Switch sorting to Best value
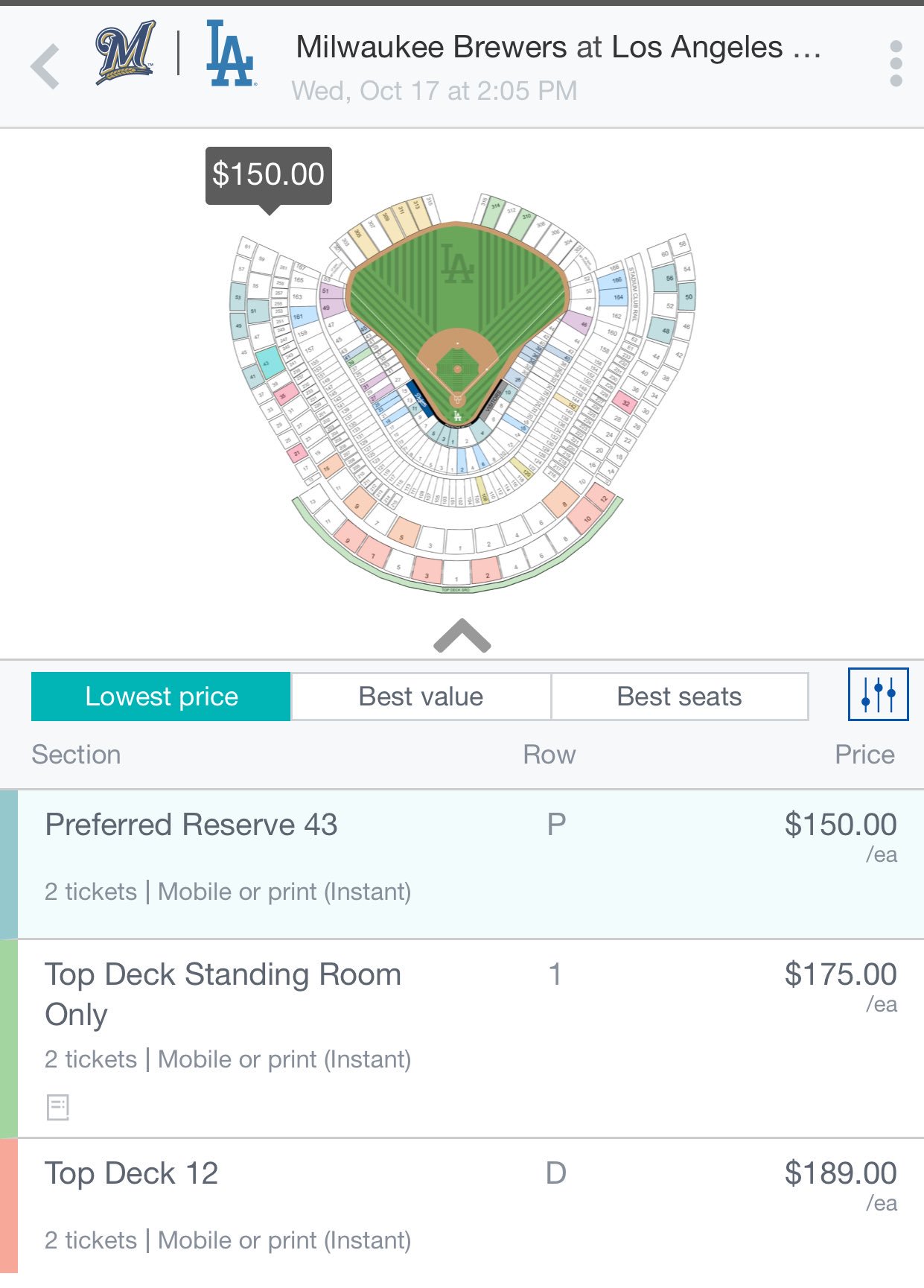924x1288 pixels. [x=421, y=697]
